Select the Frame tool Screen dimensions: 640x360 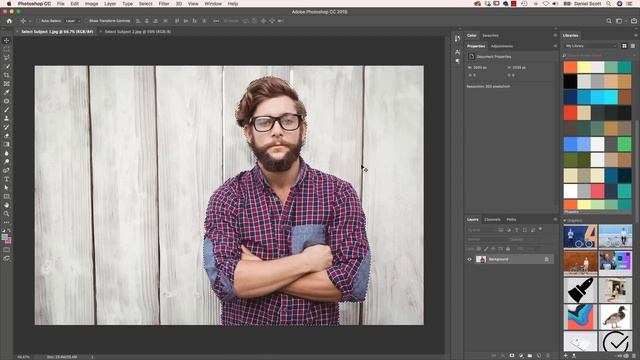[7, 84]
